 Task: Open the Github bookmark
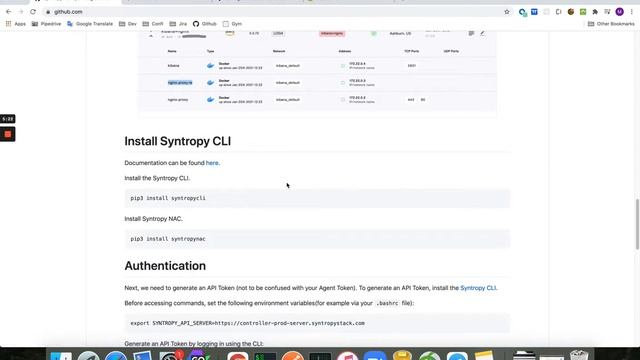click(x=205, y=24)
